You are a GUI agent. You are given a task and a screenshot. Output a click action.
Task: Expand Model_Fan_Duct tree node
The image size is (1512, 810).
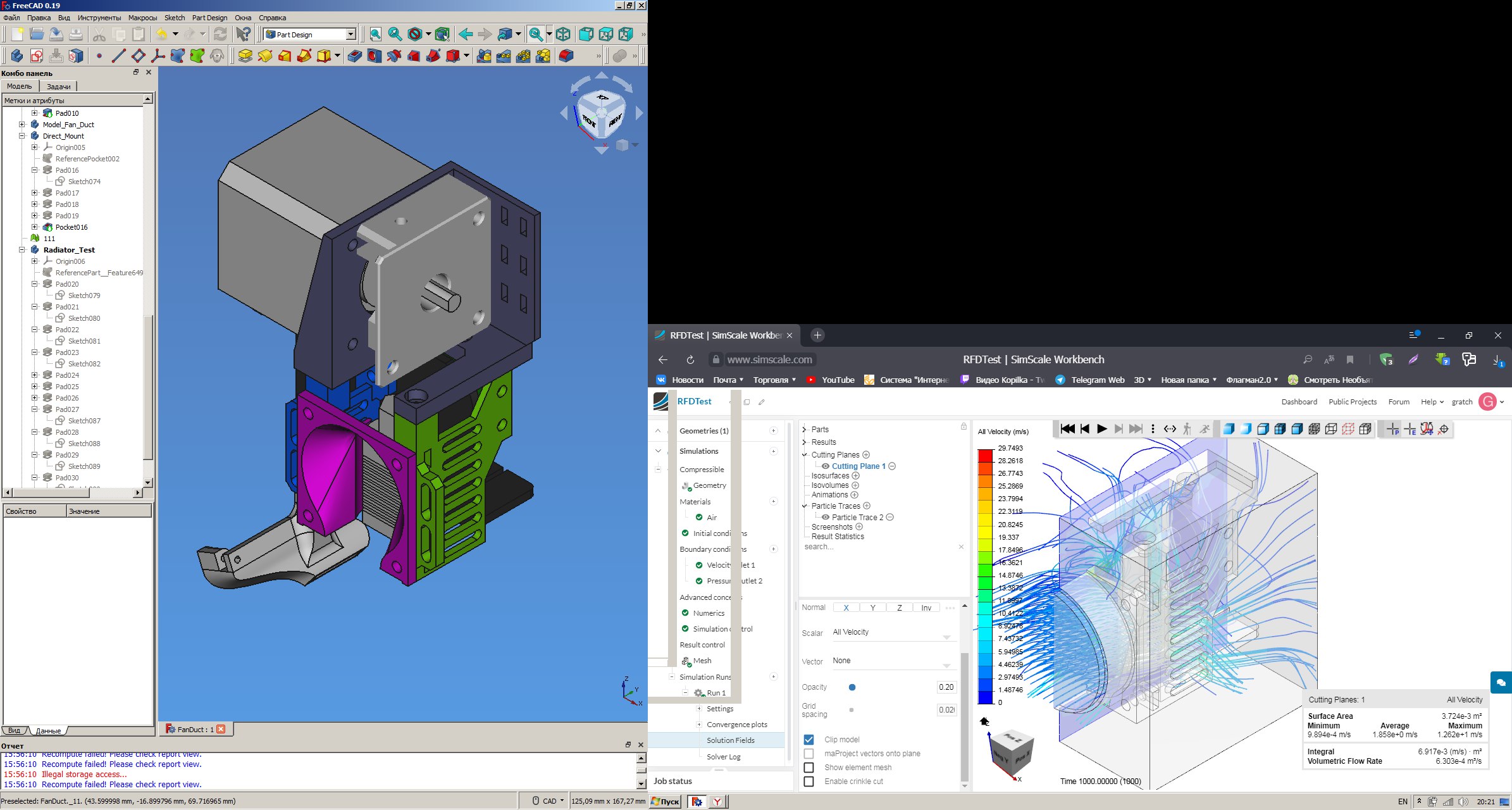pyautogui.click(x=22, y=125)
